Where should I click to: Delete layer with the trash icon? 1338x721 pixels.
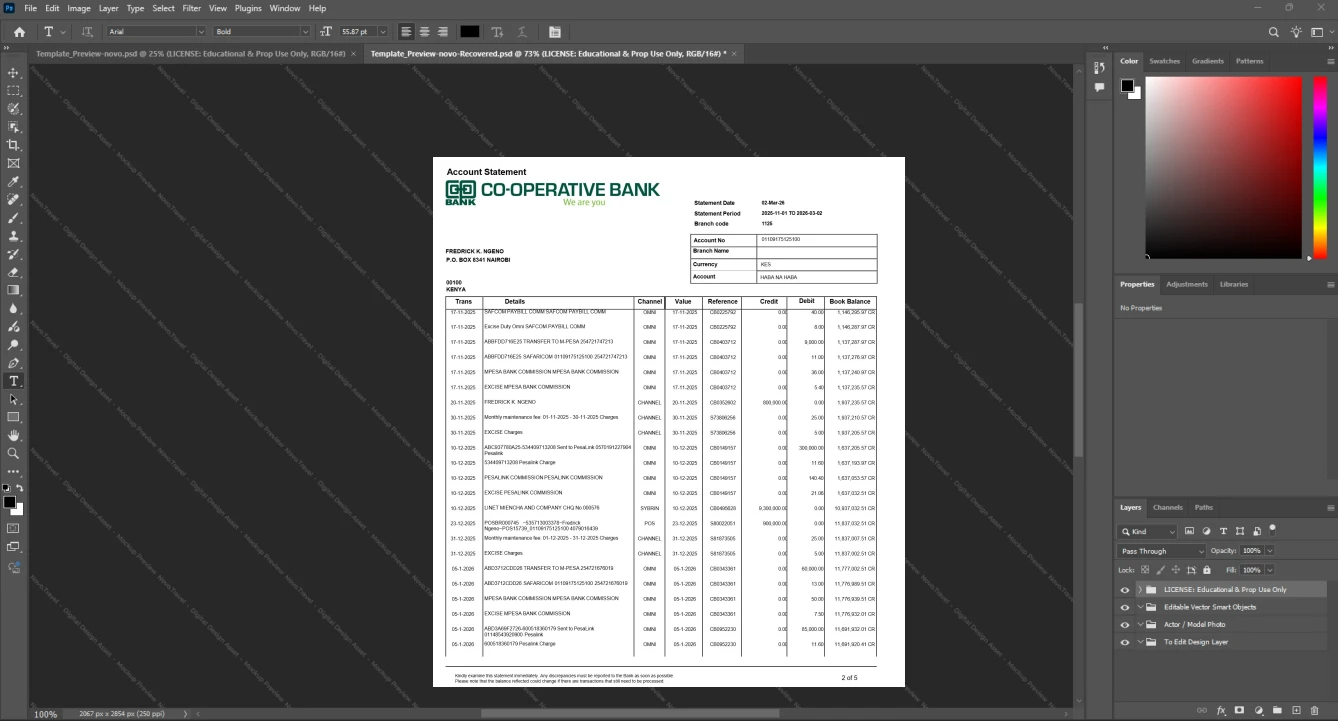click(1316, 710)
